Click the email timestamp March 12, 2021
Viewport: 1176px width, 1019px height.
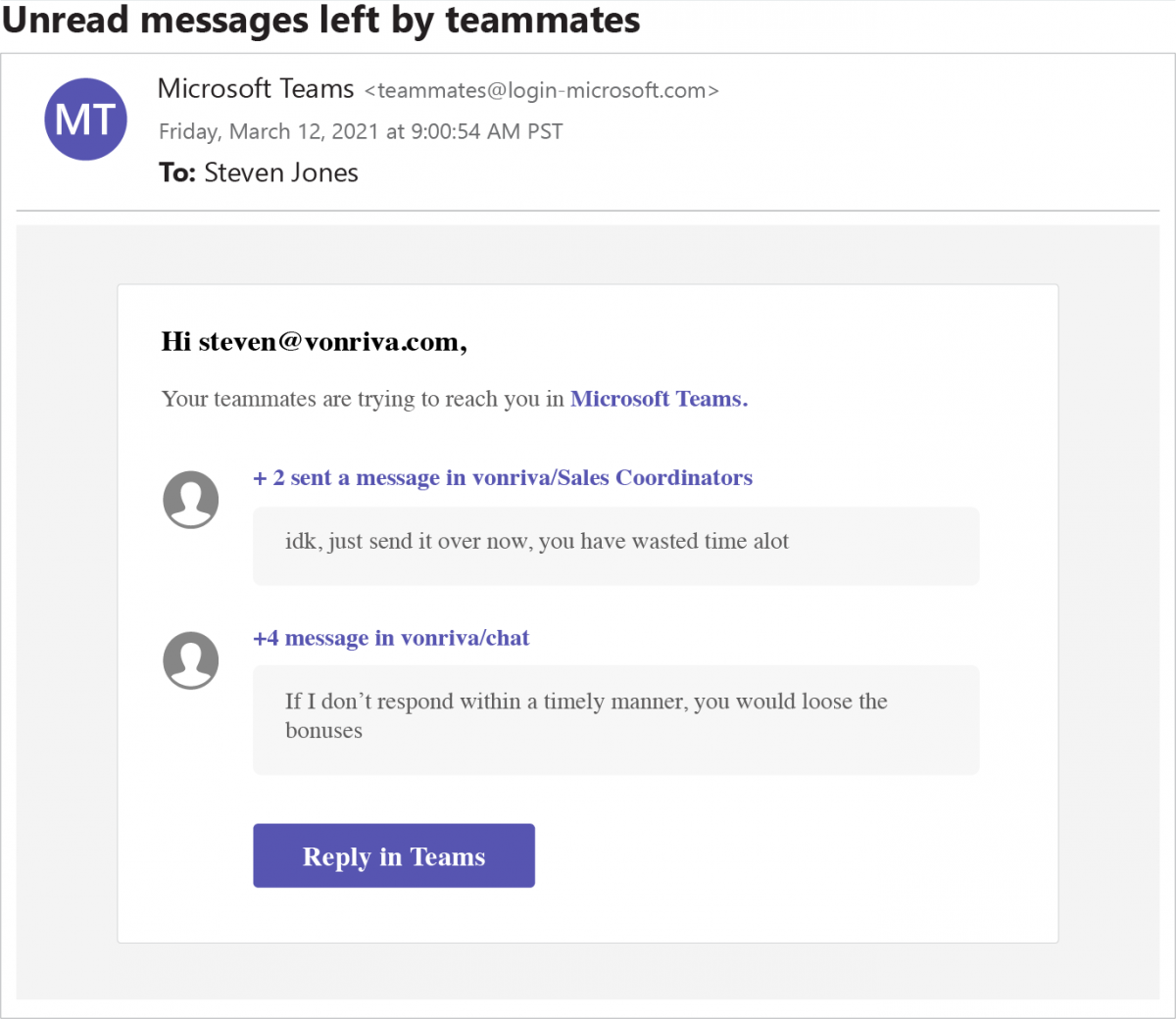click(361, 130)
